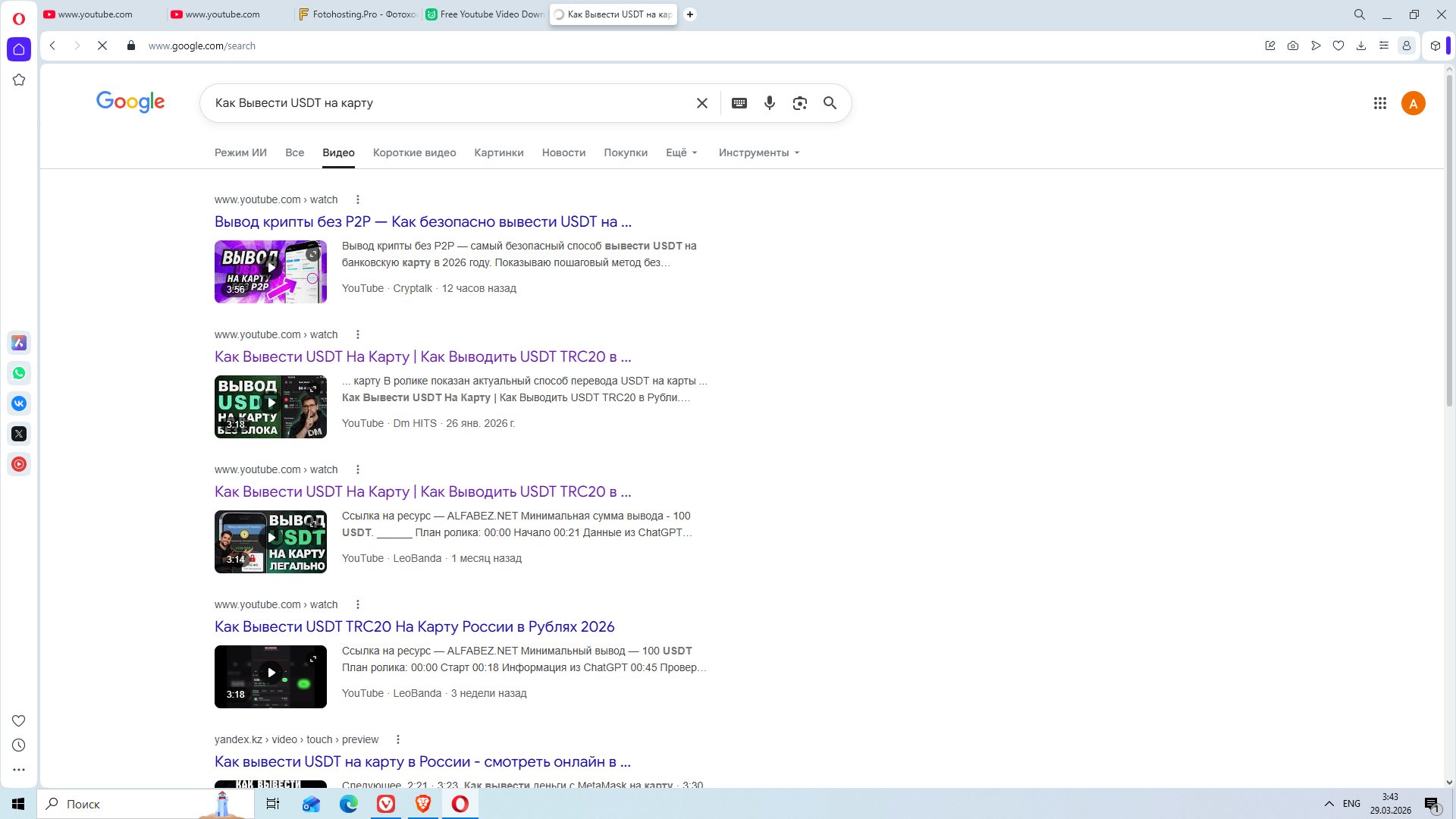Image resolution: width=1456 pixels, height=819 pixels.
Task: Open WhatsApp from the Opera sidebar
Action: point(19,373)
